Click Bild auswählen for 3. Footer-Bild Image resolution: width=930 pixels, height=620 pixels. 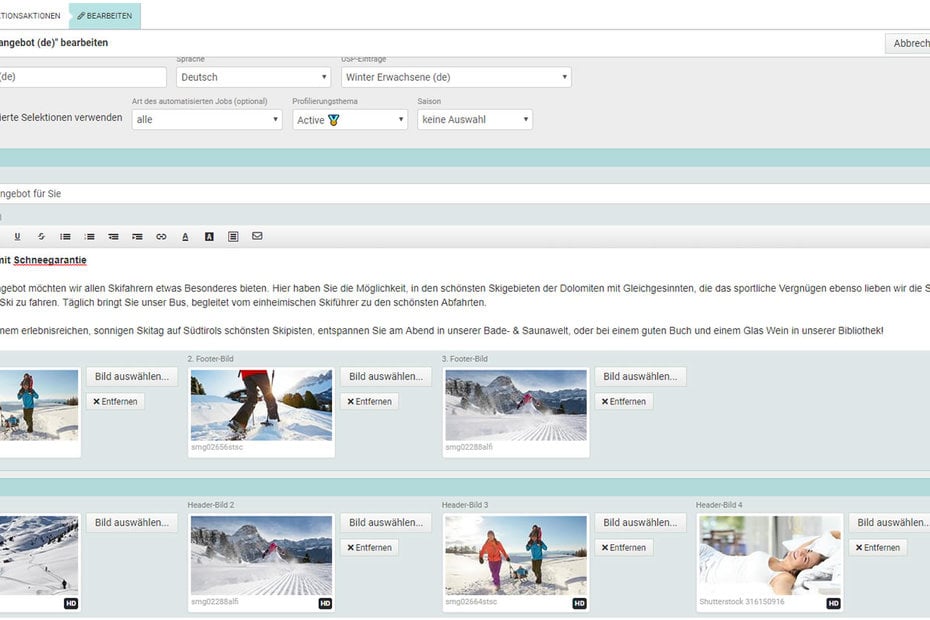(x=641, y=377)
